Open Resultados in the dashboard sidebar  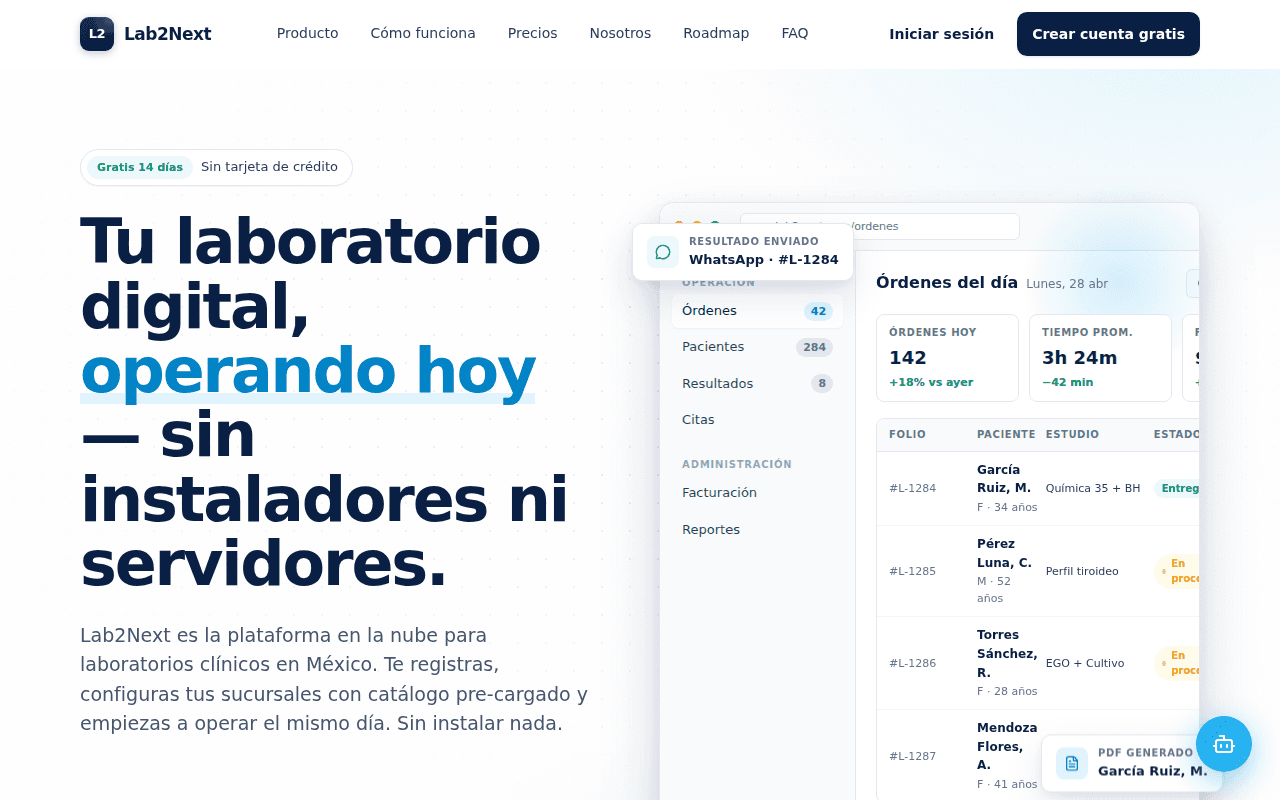pyautogui.click(x=757, y=383)
